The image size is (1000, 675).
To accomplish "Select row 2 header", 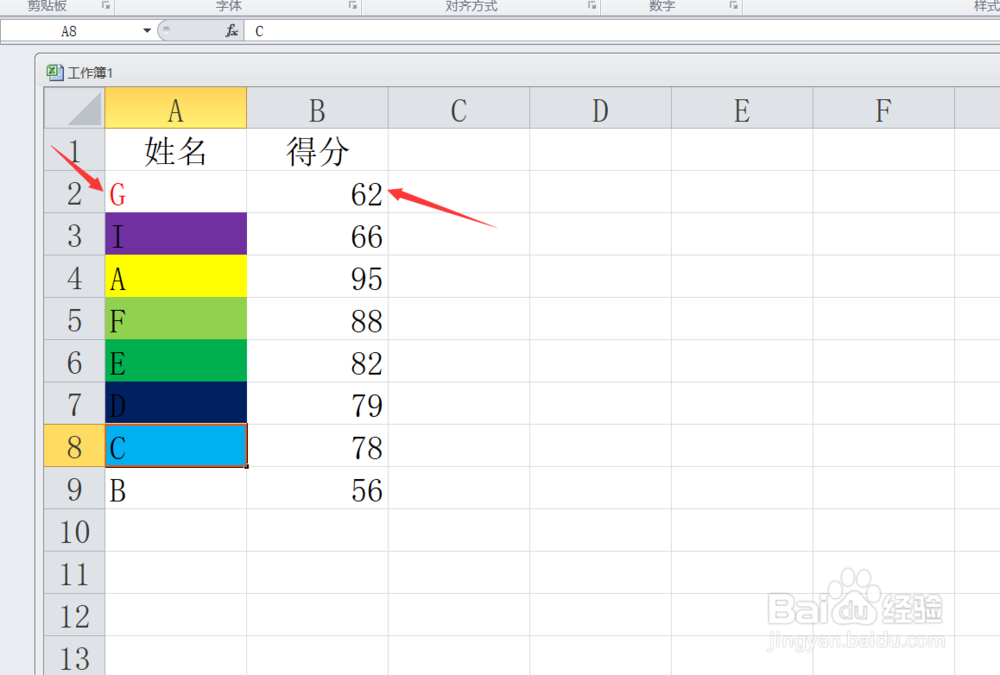I will 75,192.
